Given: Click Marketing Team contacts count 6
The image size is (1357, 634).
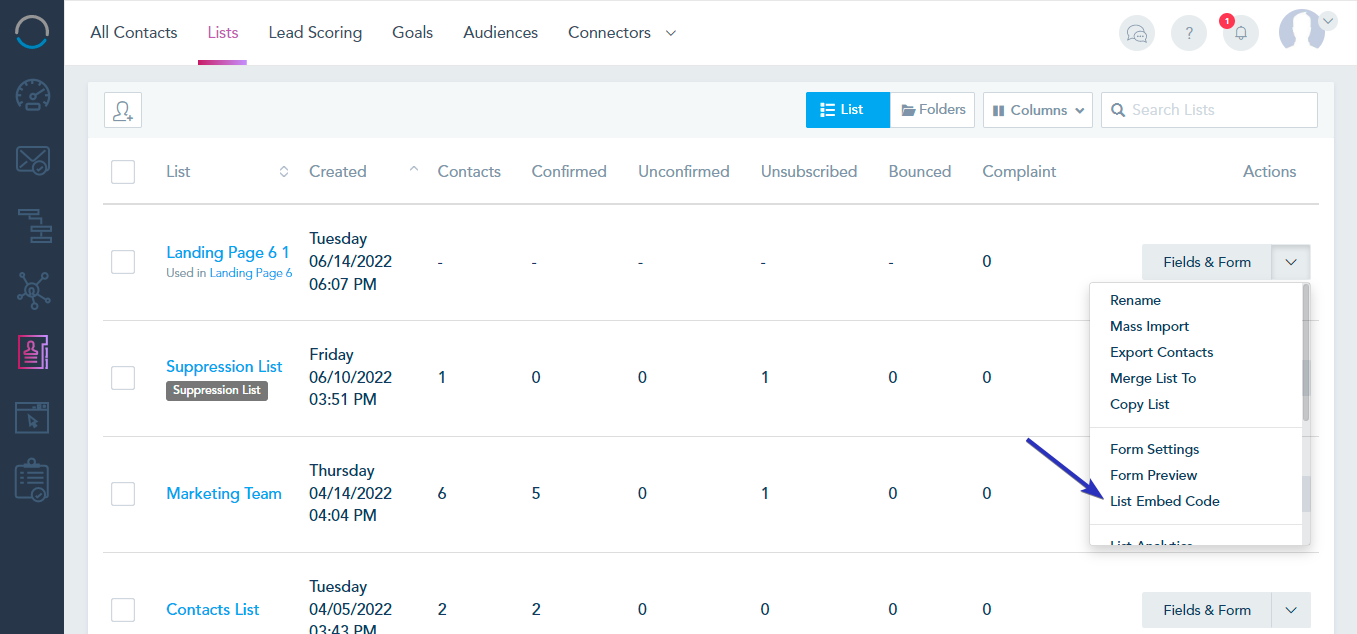Looking at the screenshot, I should [x=442, y=493].
